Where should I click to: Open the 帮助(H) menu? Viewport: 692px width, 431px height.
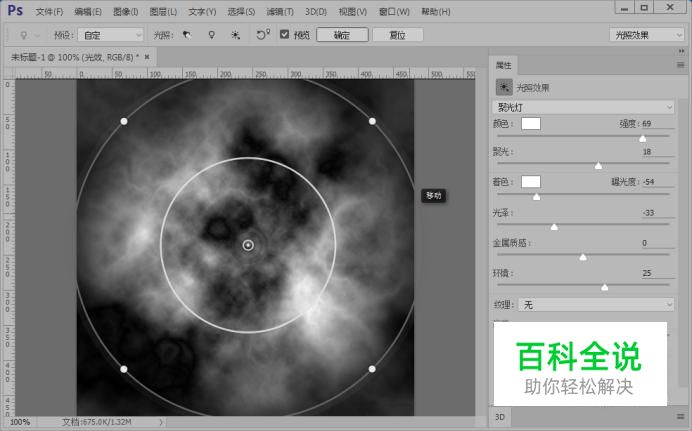pos(436,12)
